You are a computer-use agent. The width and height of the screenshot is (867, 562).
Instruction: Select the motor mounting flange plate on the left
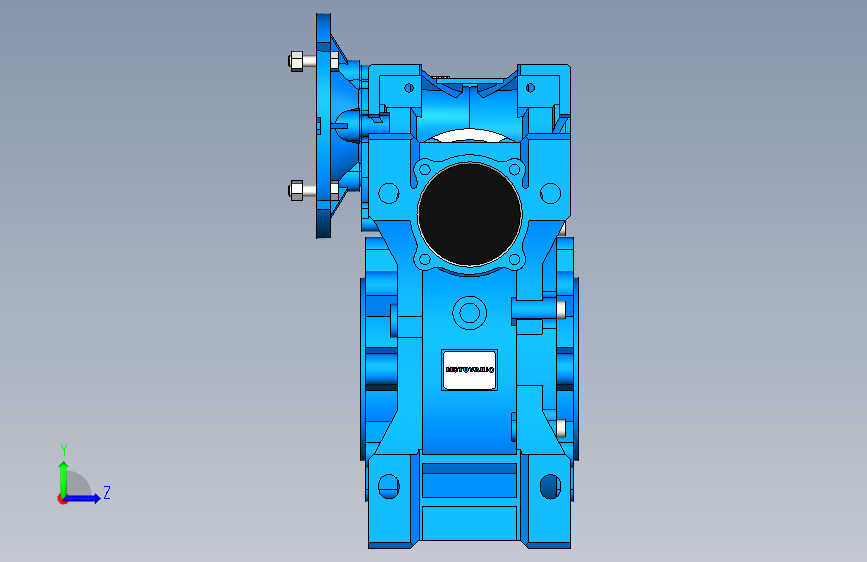tap(323, 126)
